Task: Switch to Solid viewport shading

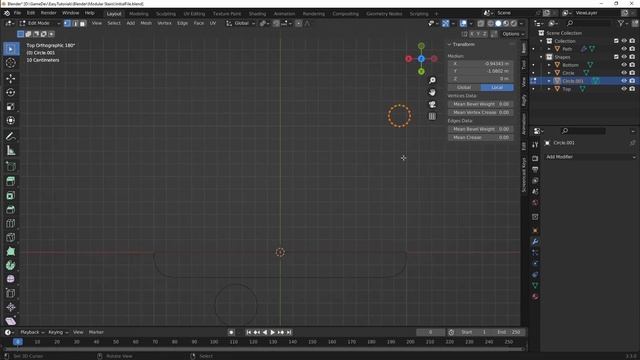Action: (498, 23)
